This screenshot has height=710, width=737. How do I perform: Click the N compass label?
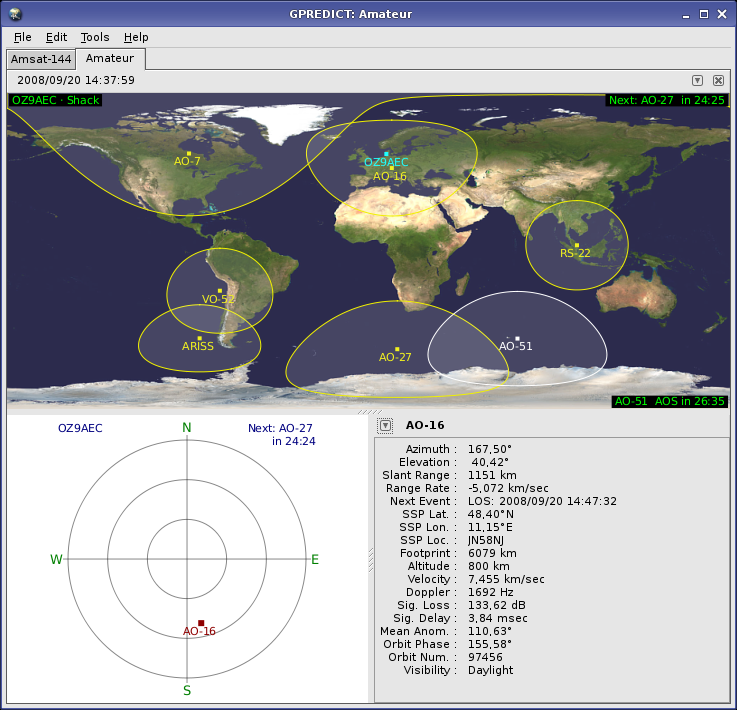(x=187, y=428)
